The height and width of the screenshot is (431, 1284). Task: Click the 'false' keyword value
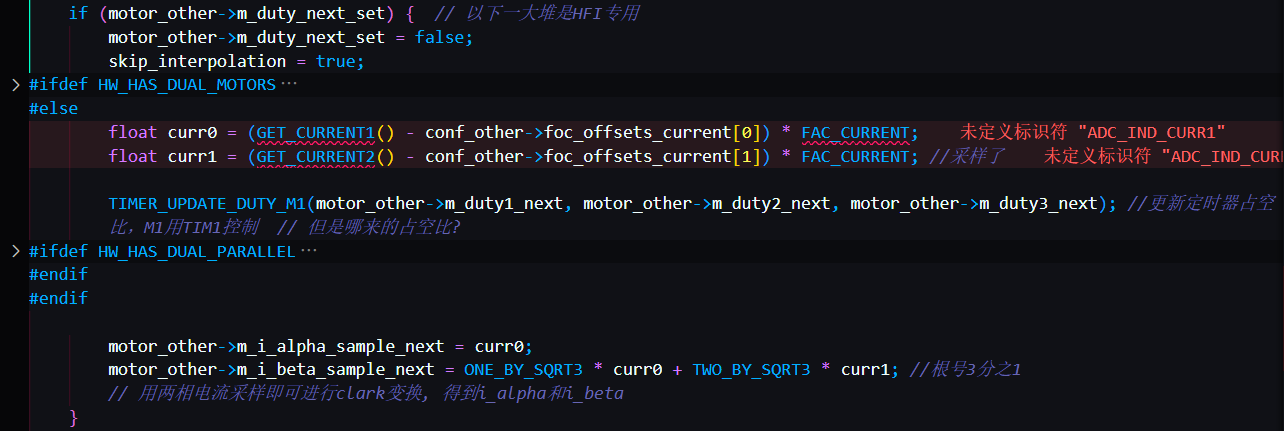439,37
